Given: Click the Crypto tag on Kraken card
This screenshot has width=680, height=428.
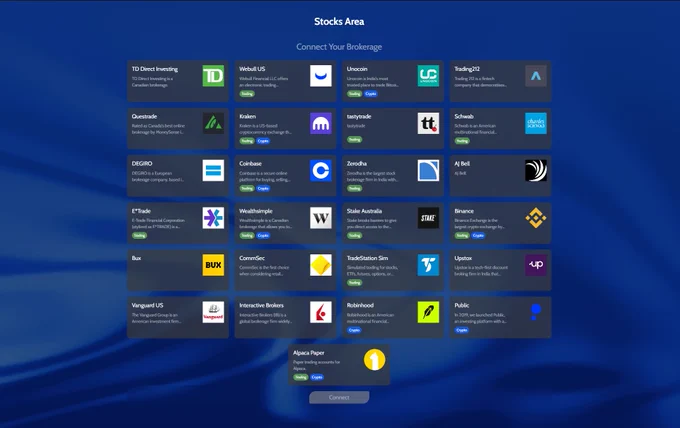Looking at the screenshot, I should (263, 141).
